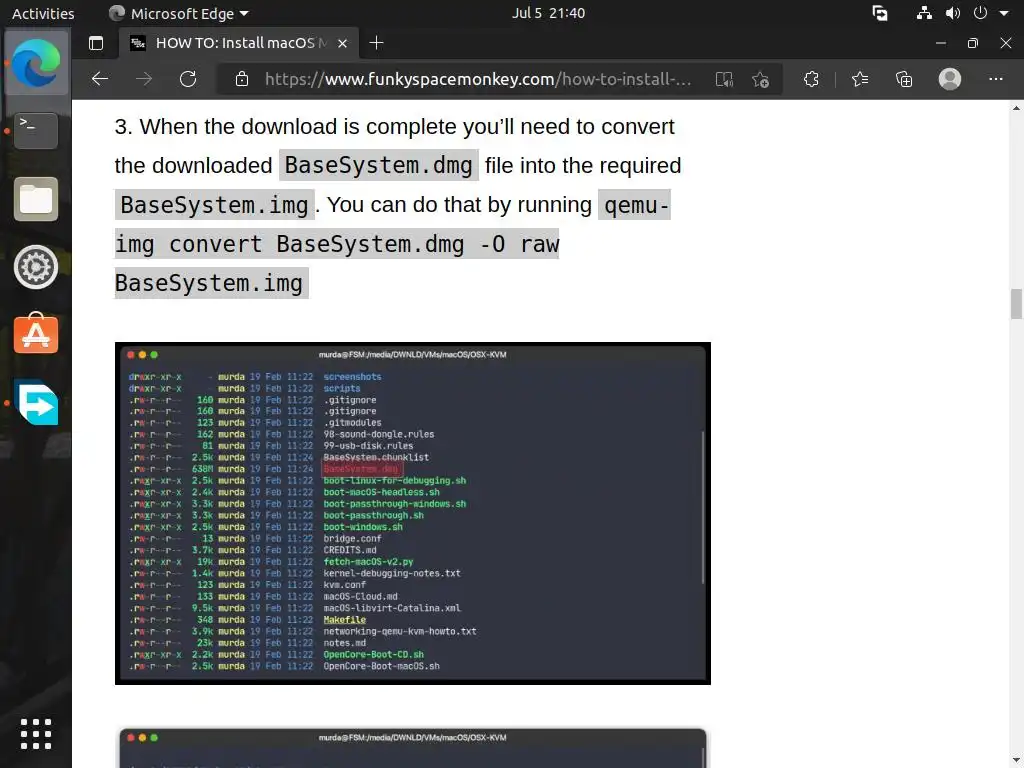This screenshot has height=768, width=1024.
Task: Click the second terminal screenshot at page bottom
Action: [413, 748]
